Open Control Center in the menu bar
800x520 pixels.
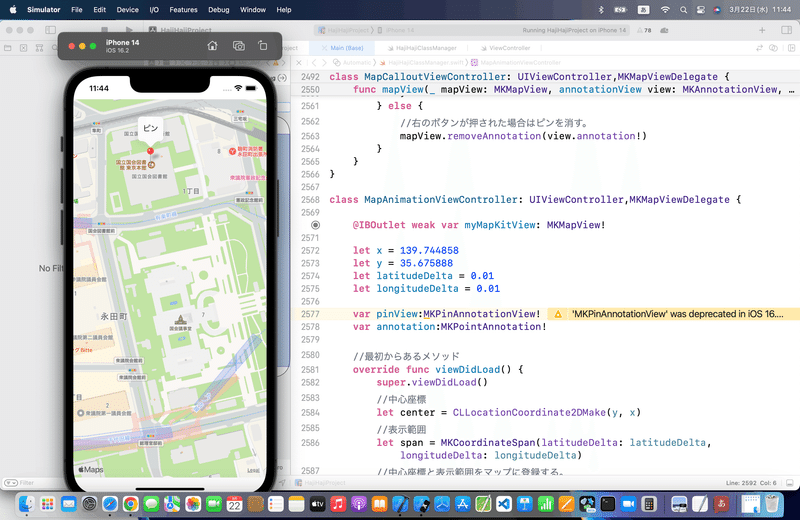pyautogui.click(x=701, y=10)
